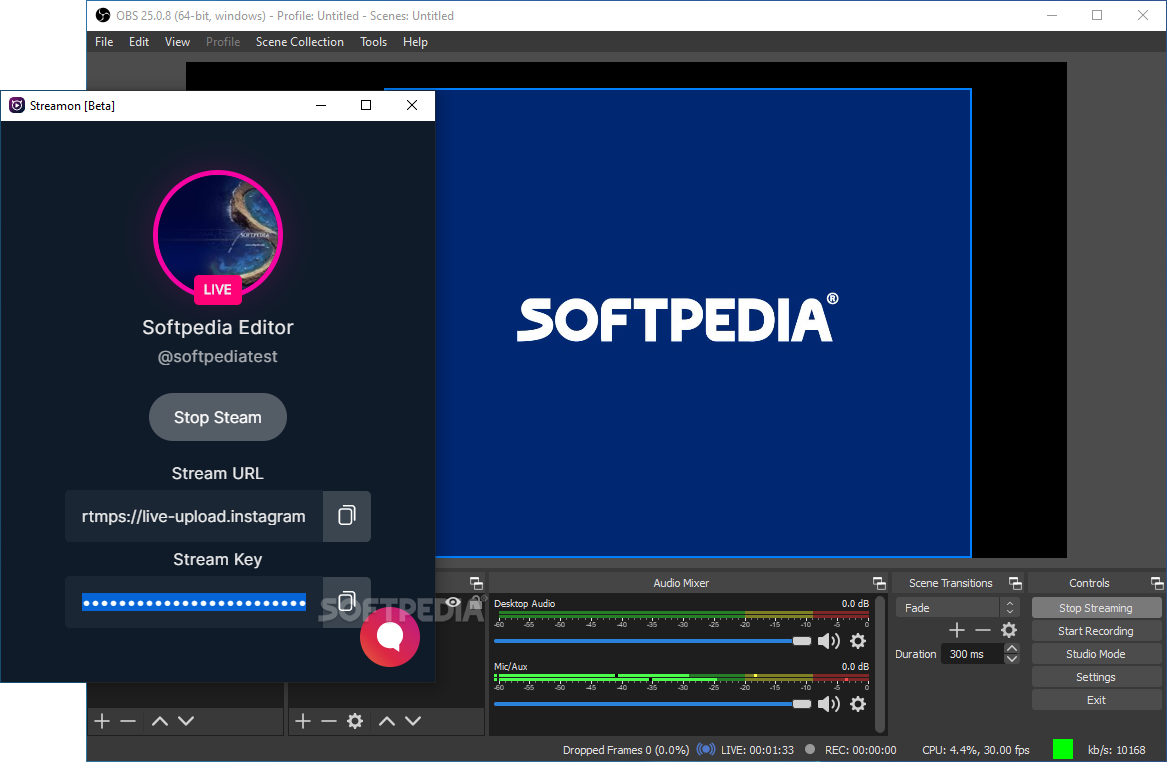This screenshot has width=1167, height=762.
Task: Click the Streamon title bar icon
Action: coord(16,106)
